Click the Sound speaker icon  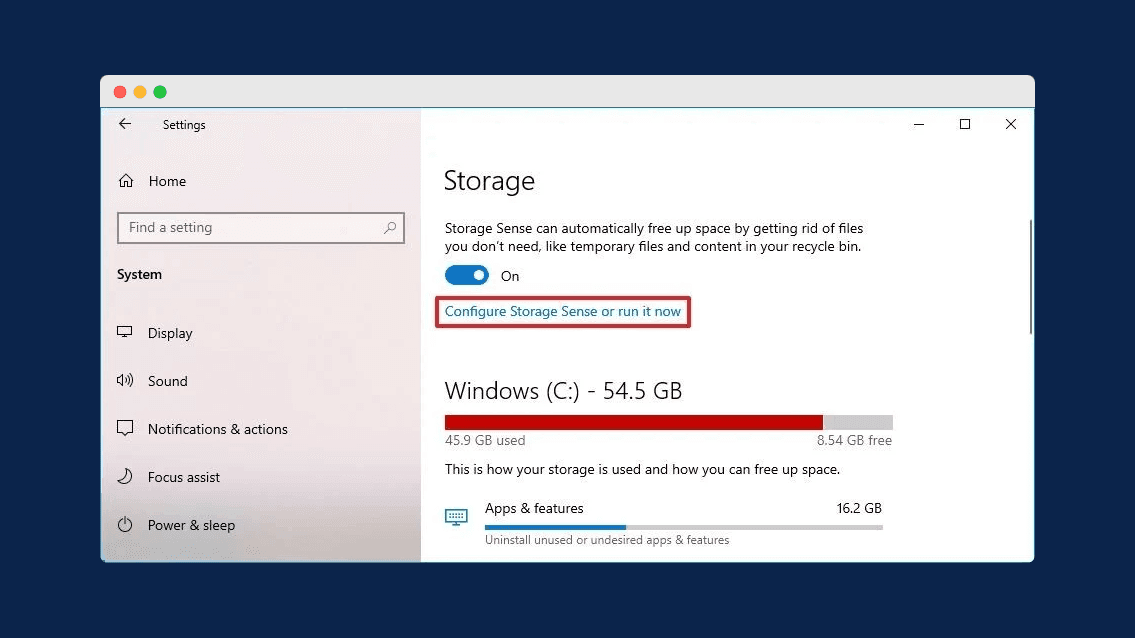click(125, 381)
